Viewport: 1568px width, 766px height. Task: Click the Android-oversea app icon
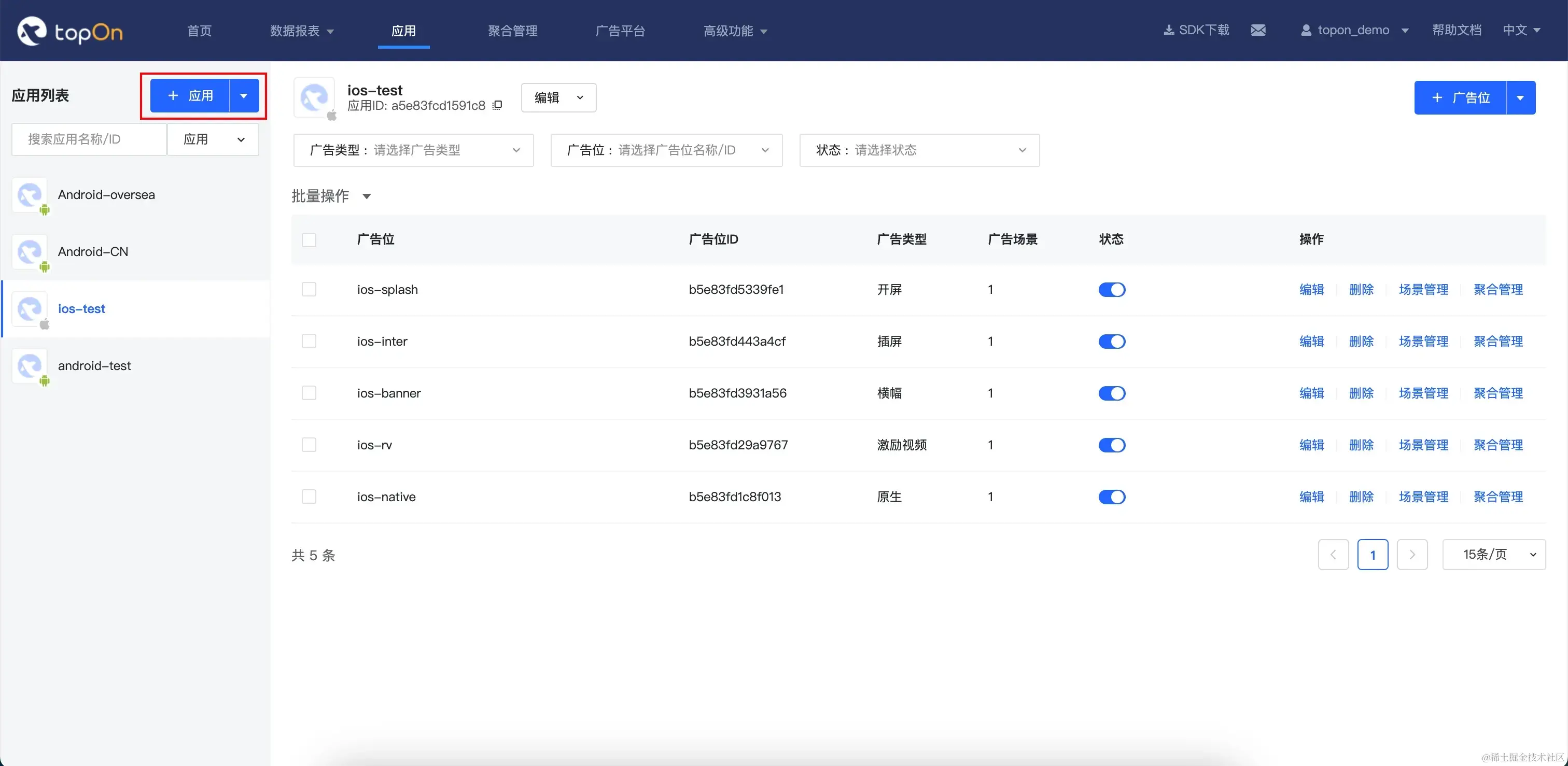pos(29,195)
